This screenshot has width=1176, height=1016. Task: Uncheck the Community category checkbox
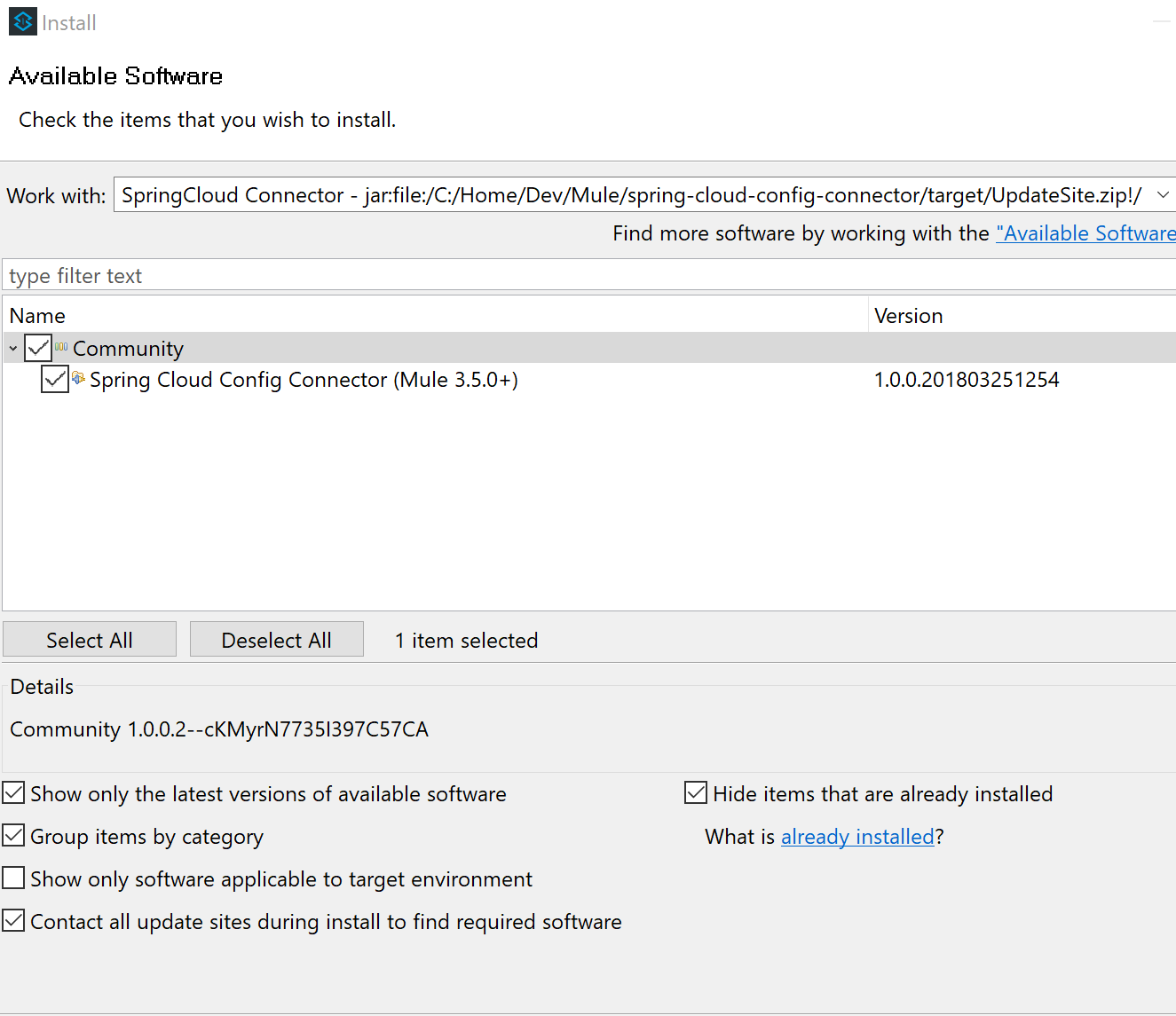38,348
